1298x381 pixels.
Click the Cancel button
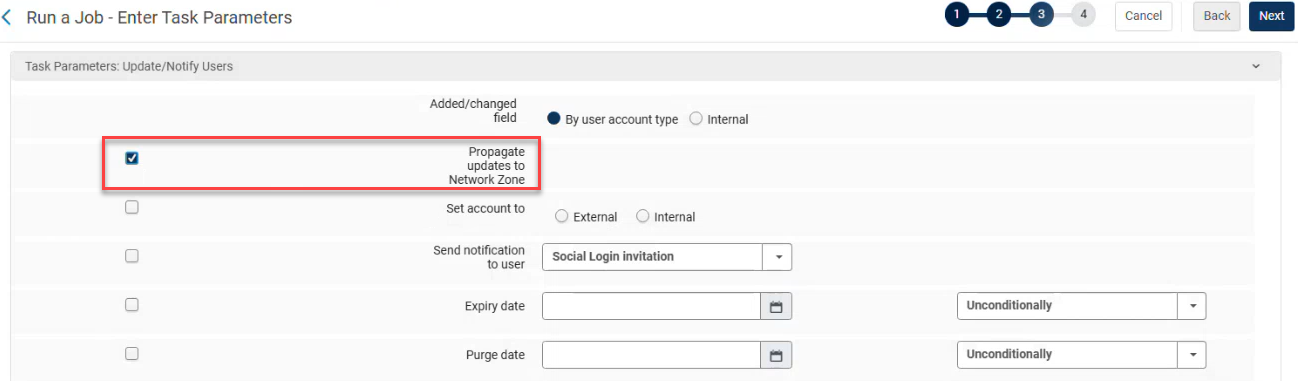click(1143, 16)
